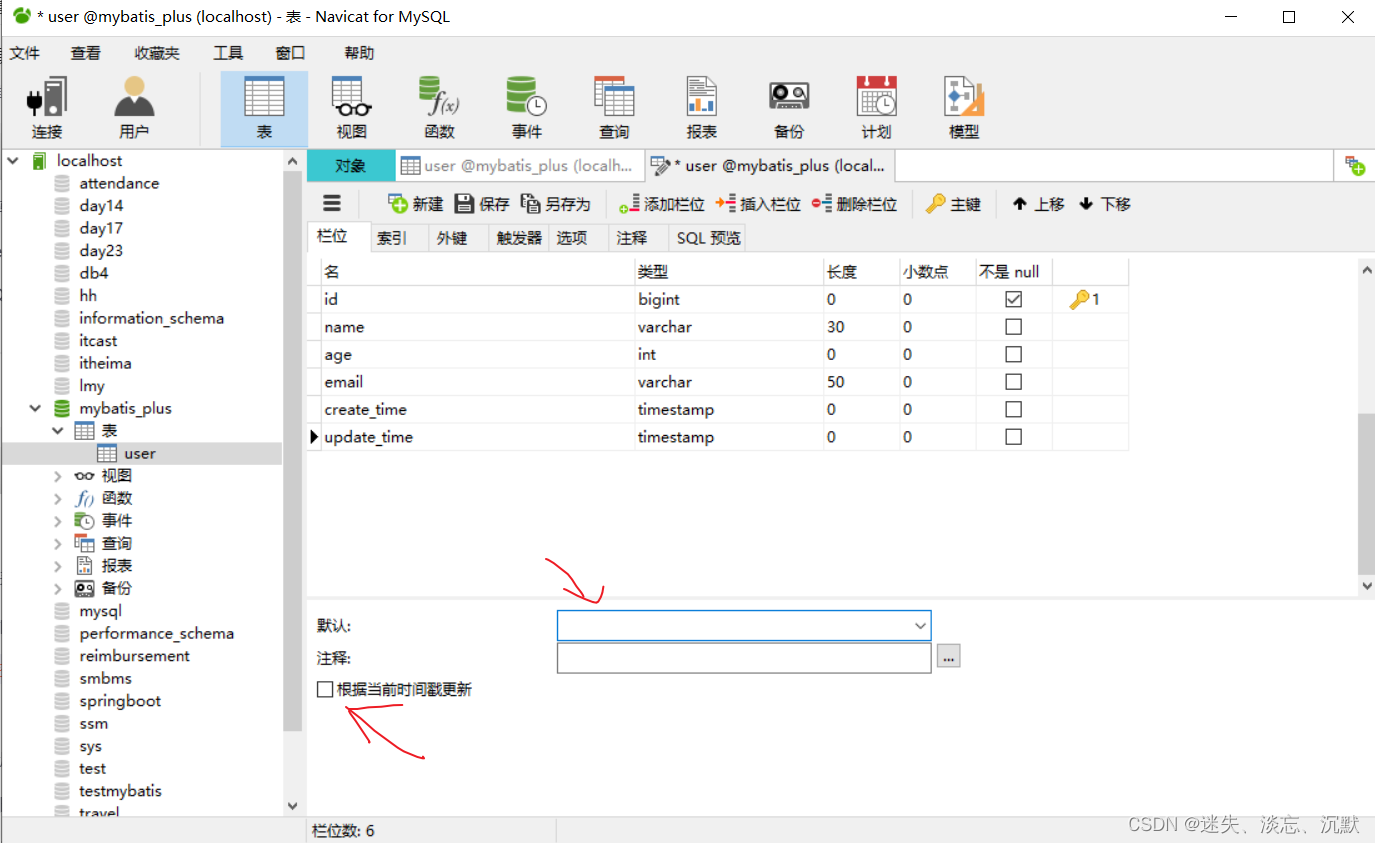Click the ... button beside 注释 field
1375x843 pixels.
point(948,657)
